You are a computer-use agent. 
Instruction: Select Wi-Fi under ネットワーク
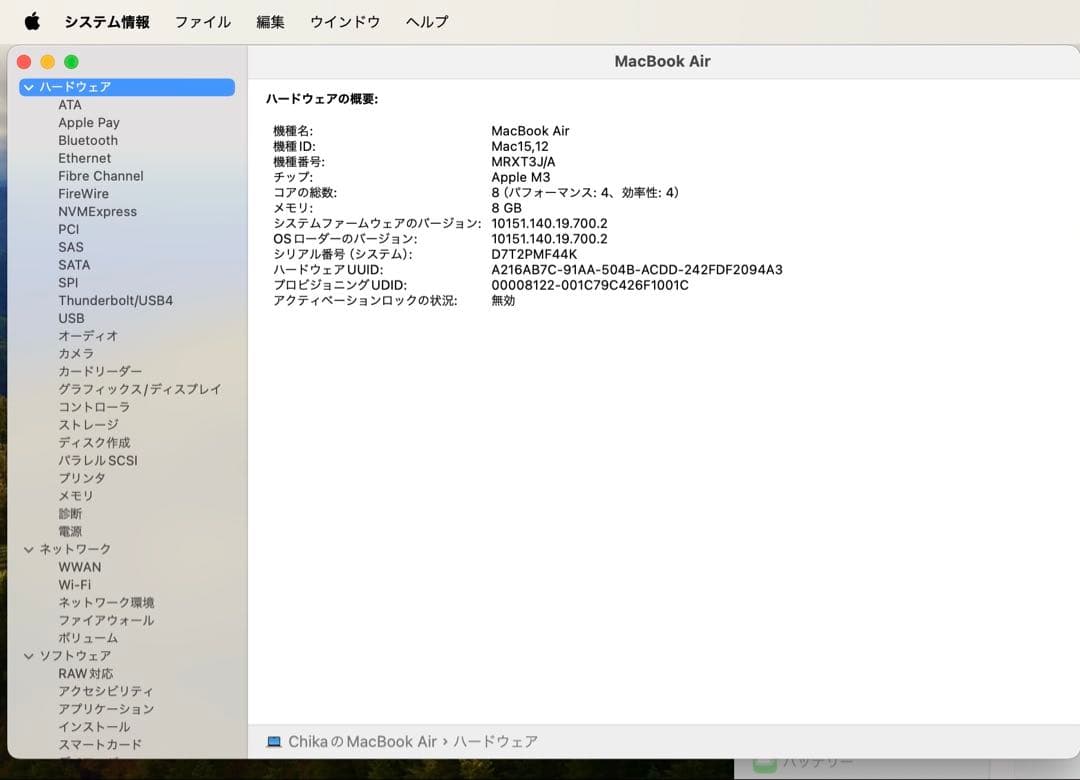76,584
